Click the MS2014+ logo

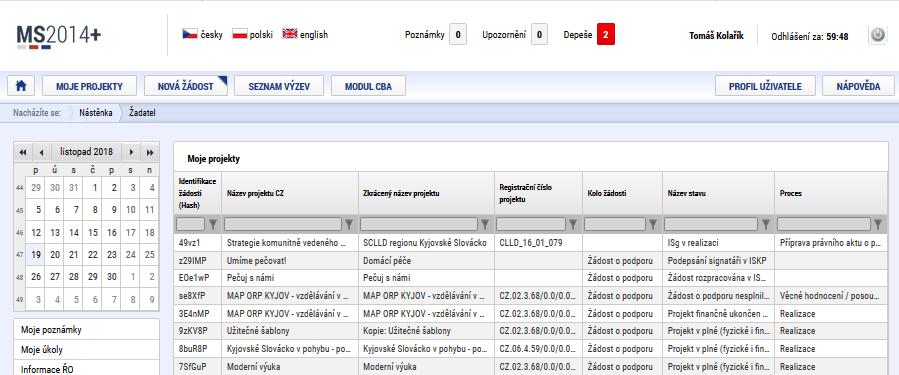coord(58,36)
